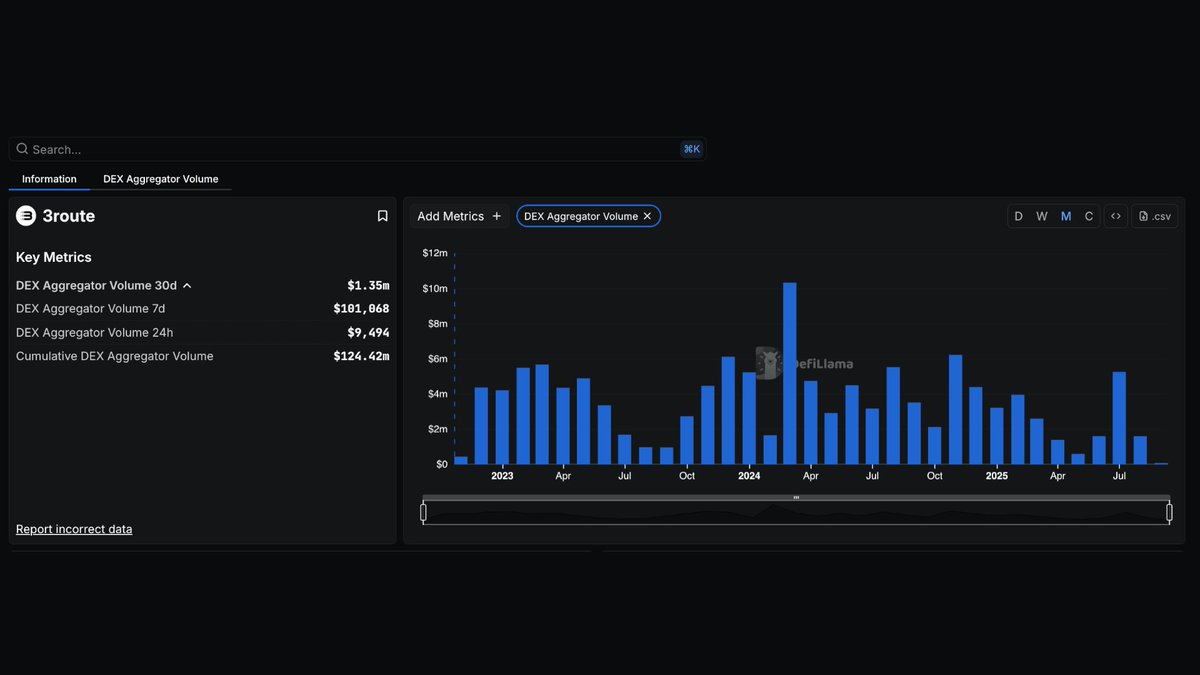This screenshot has width=1200, height=675.
Task: Download the chart as .csv
Action: 1155,216
